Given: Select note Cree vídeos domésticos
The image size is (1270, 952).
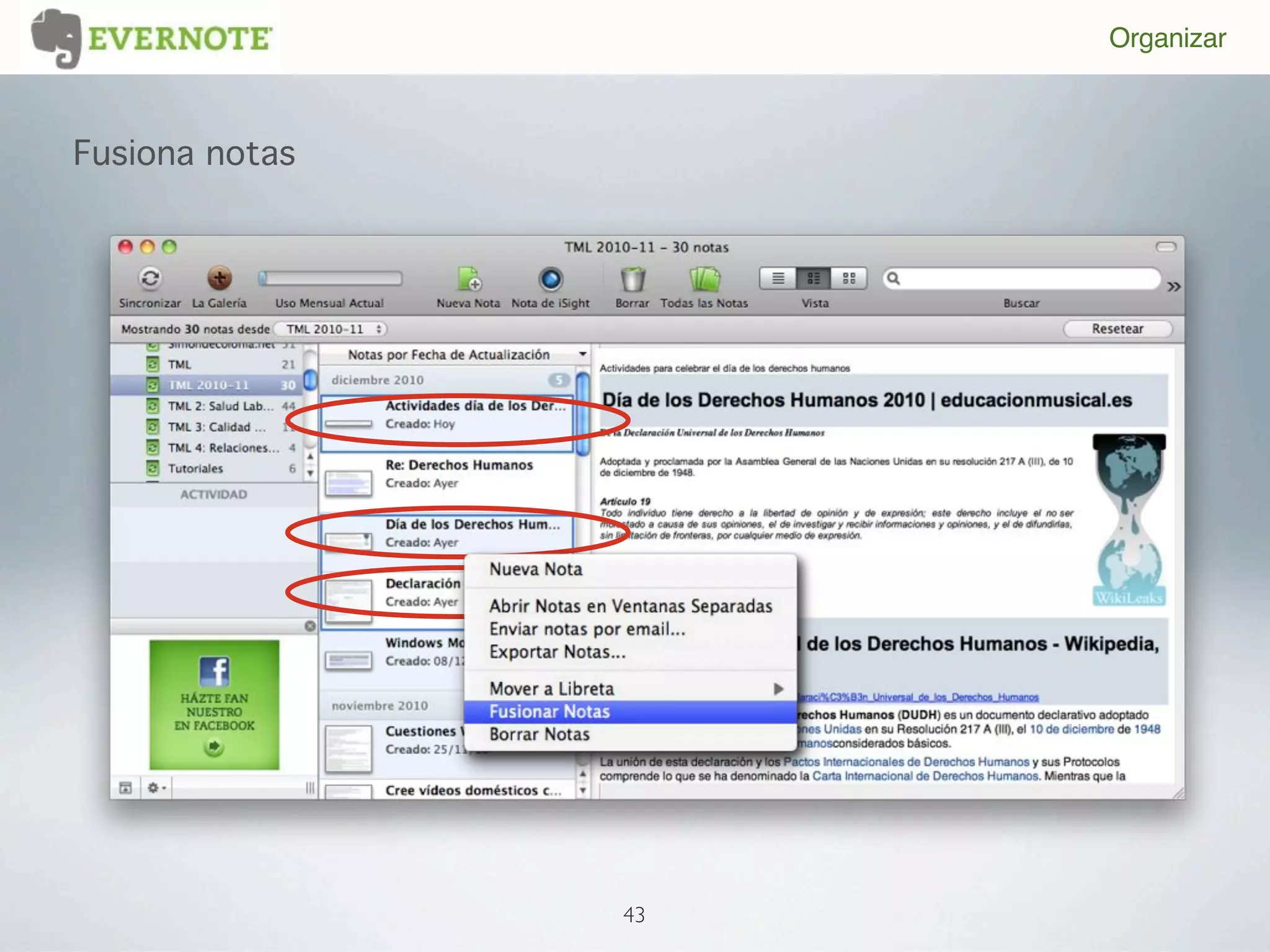Looking at the screenshot, I should [448, 790].
